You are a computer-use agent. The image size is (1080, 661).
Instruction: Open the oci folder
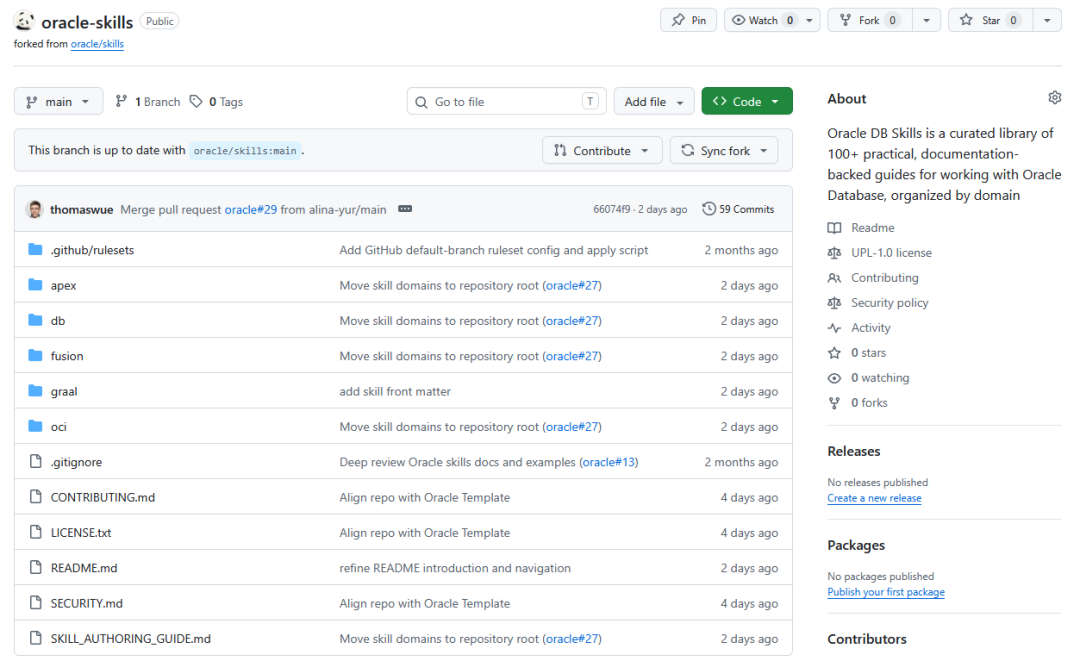point(59,427)
